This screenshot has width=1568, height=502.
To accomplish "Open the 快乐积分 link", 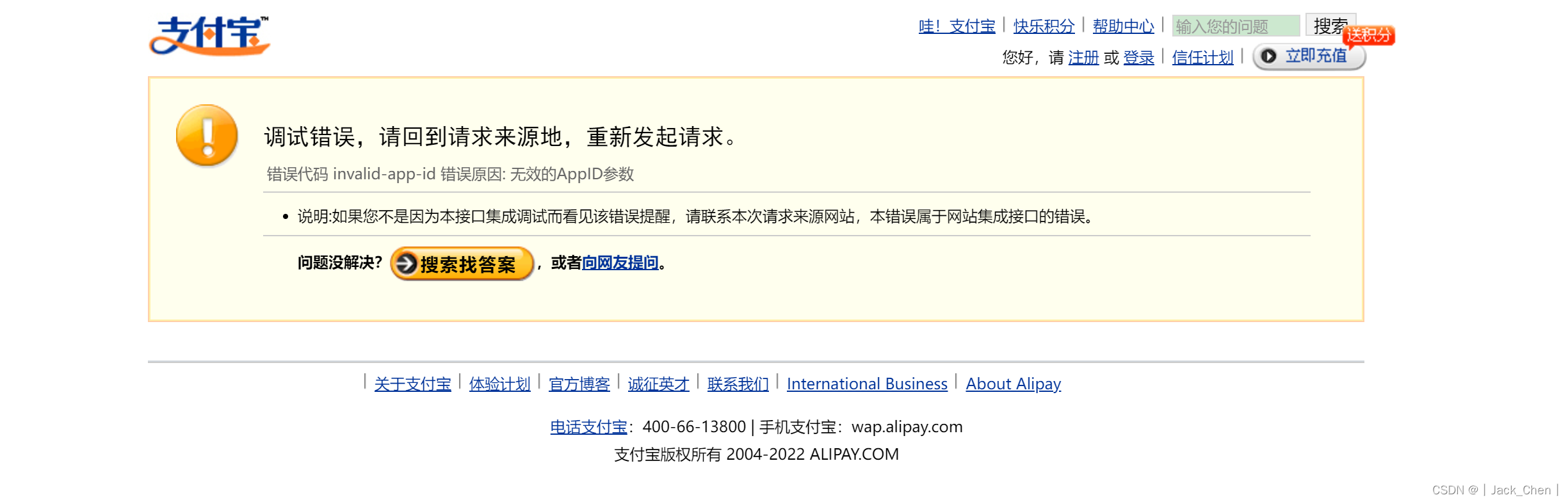I will click(1044, 26).
